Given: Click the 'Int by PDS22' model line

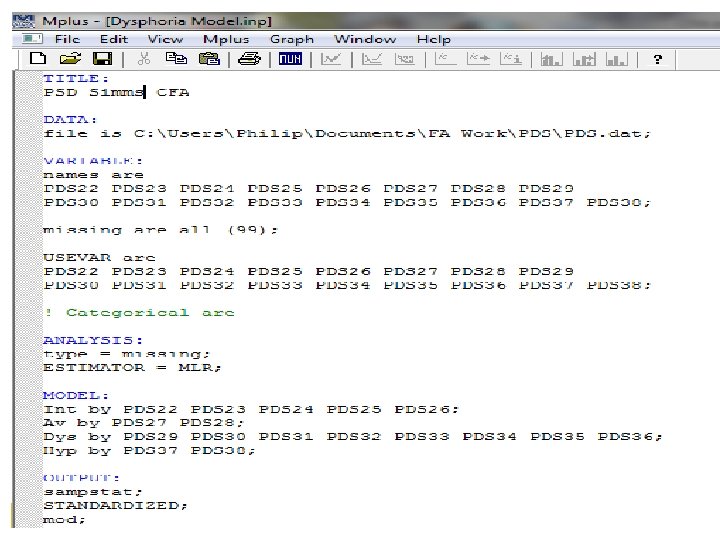Looking at the screenshot, I should pos(251,409).
